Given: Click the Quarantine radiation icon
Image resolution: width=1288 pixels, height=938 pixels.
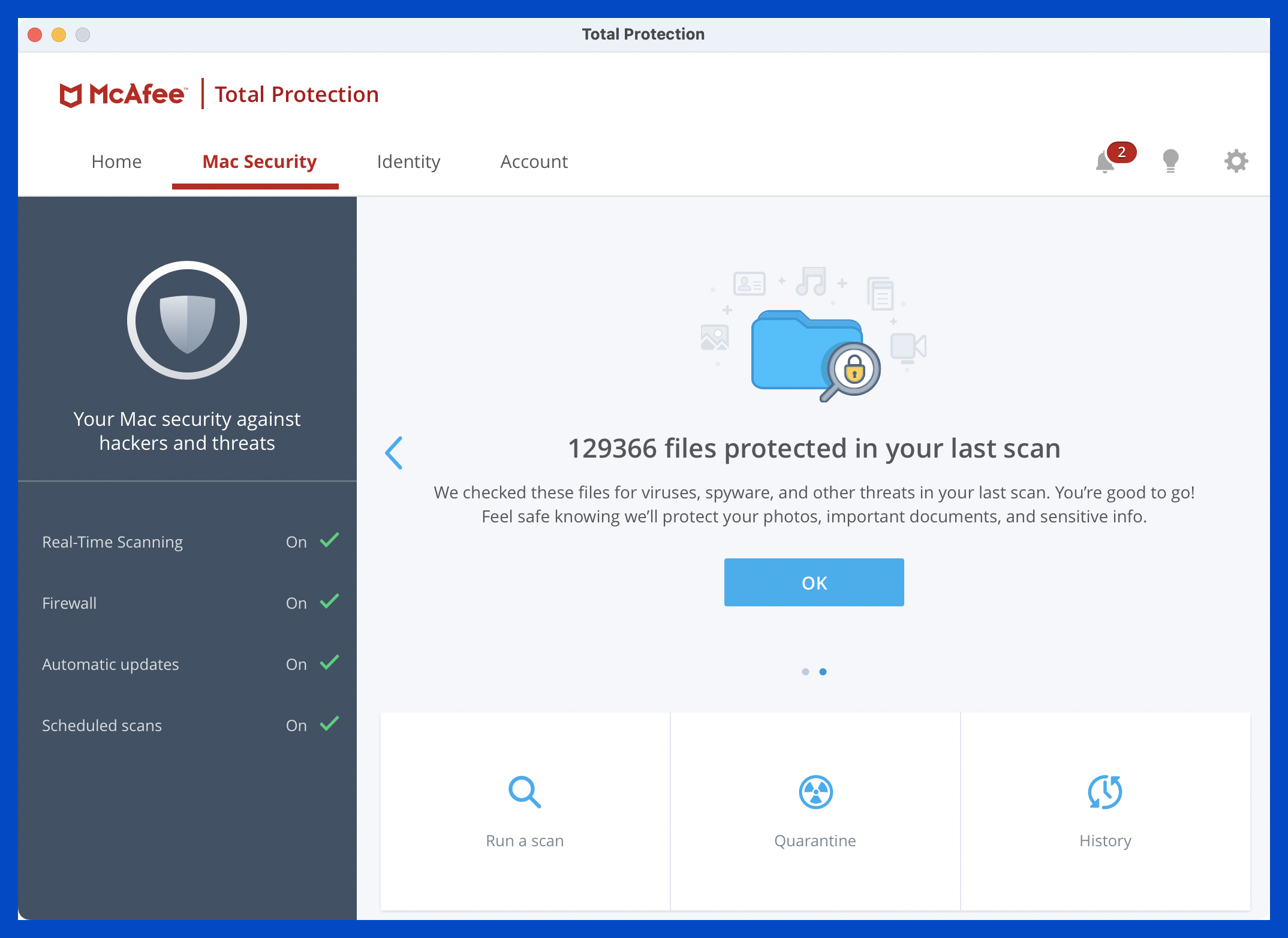Looking at the screenshot, I should (815, 792).
